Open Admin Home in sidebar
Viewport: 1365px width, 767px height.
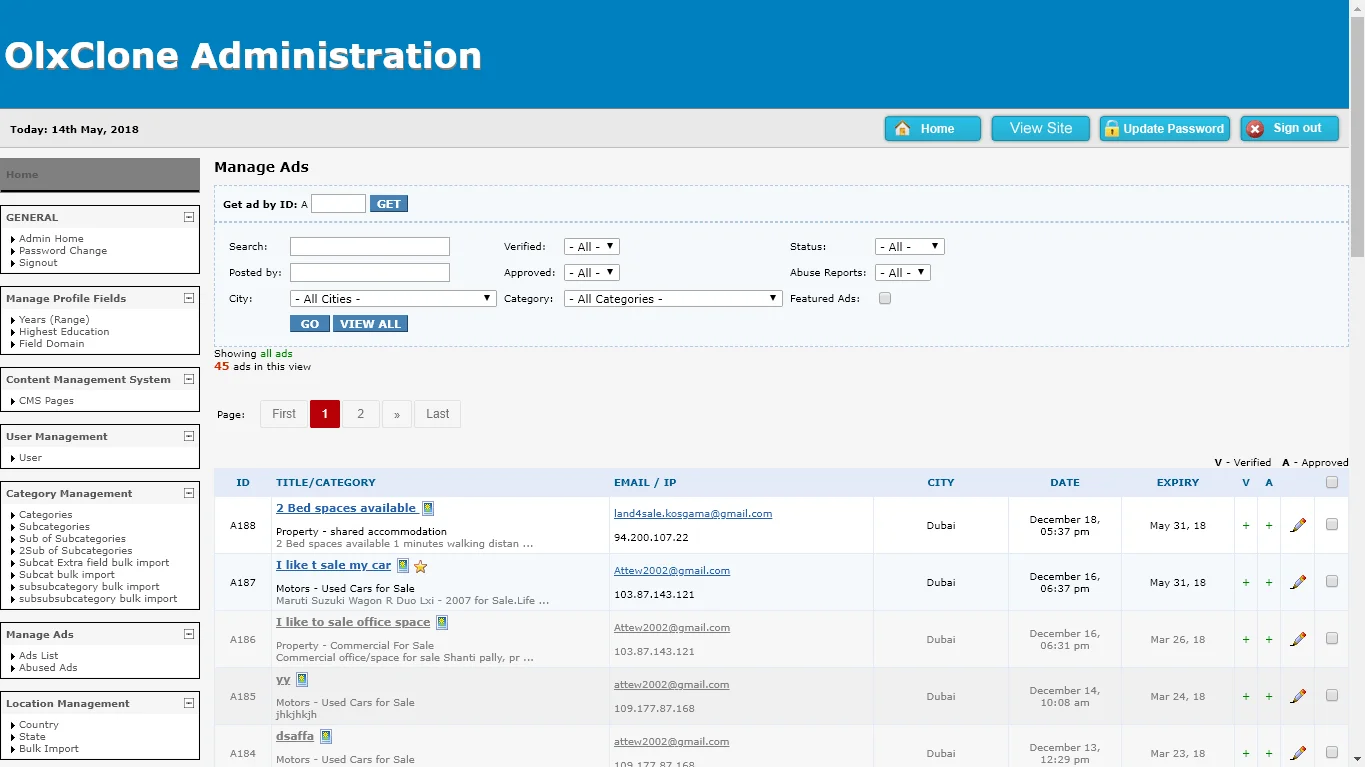(x=51, y=239)
